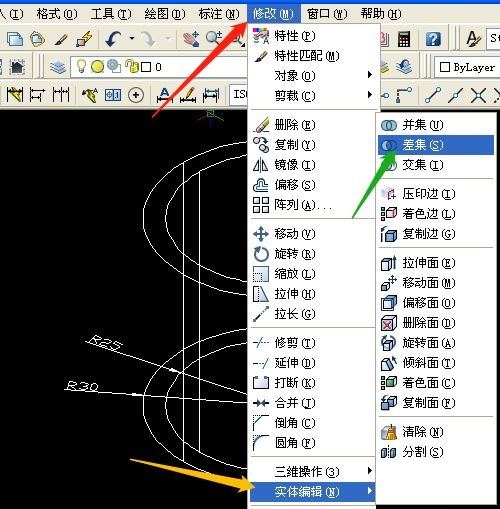Choose 交集(I) intersect command
The width and height of the screenshot is (500, 509).
click(436, 165)
